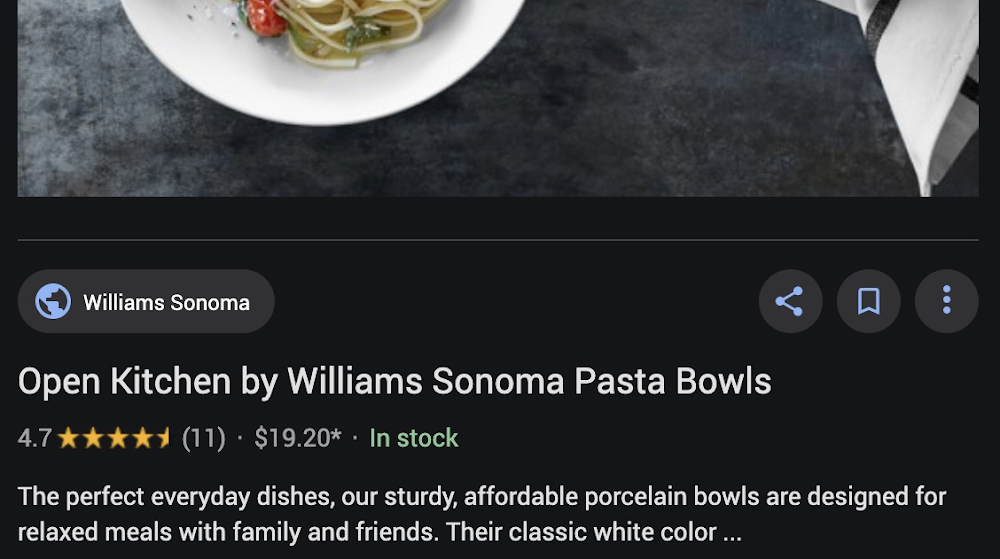The image size is (1000, 559).
Task: Click the $19.20* price
Action: (298, 438)
